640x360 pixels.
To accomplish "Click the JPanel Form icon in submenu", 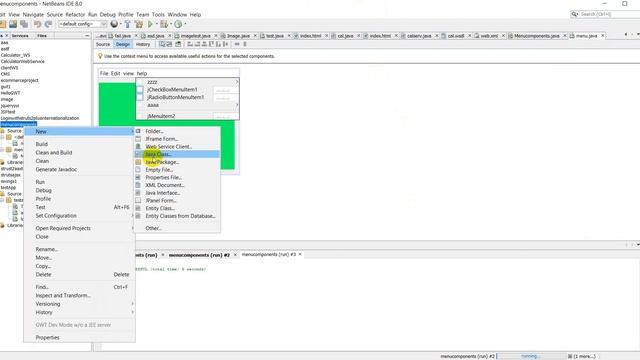I will coord(138,200).
